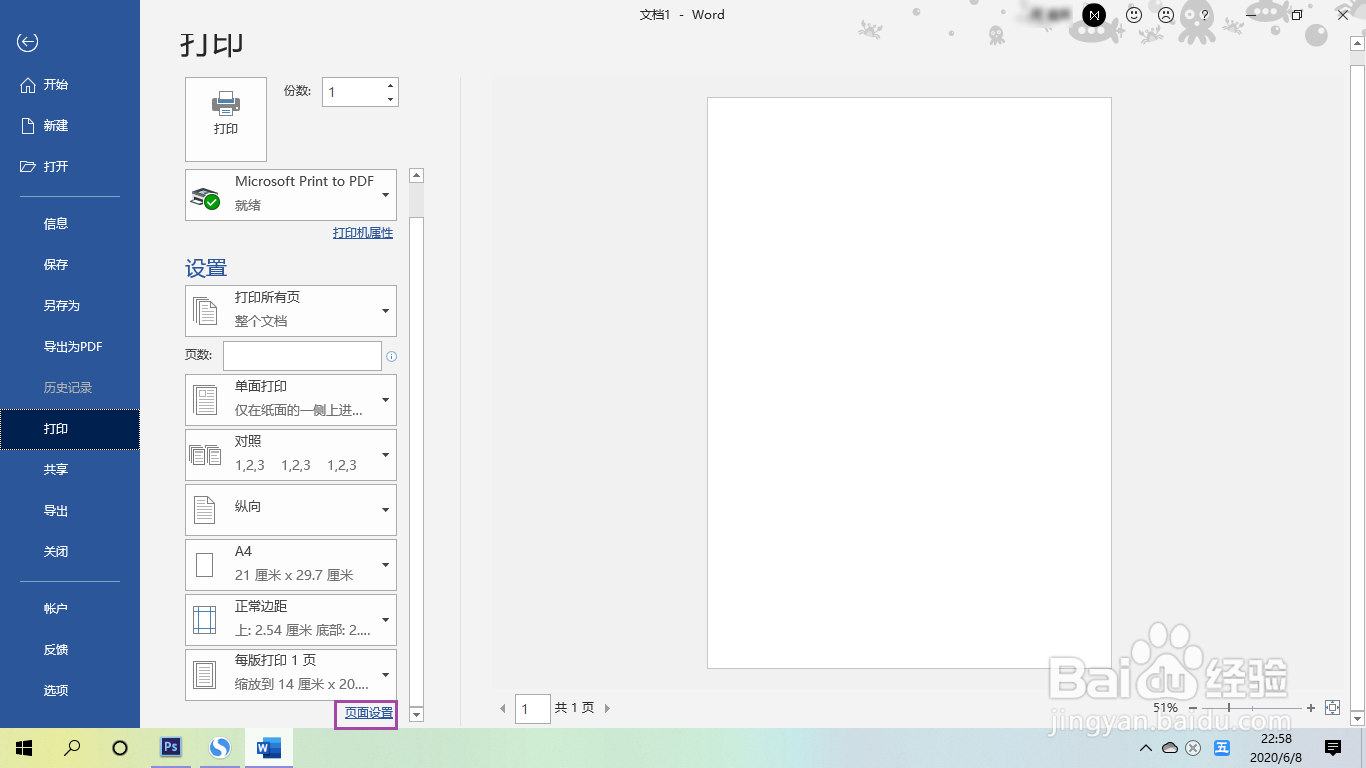Click the 页数 page range input field
This screenshot has height=768, width=1366.
coord(302,356)
